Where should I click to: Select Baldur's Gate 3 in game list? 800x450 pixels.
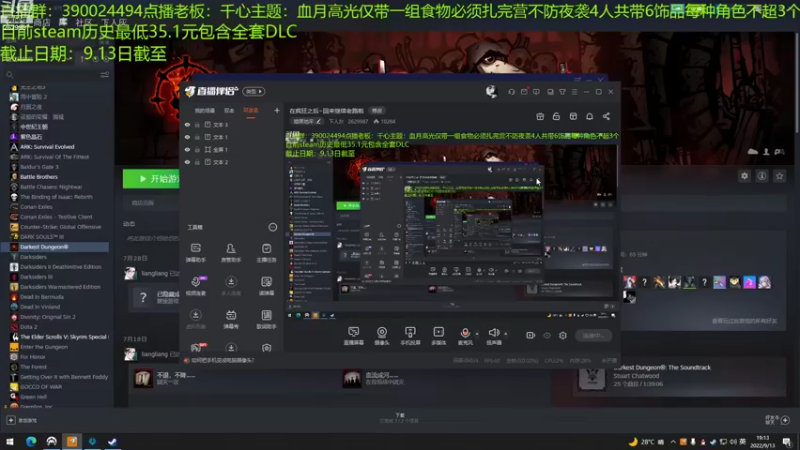(x=39, y=167)
